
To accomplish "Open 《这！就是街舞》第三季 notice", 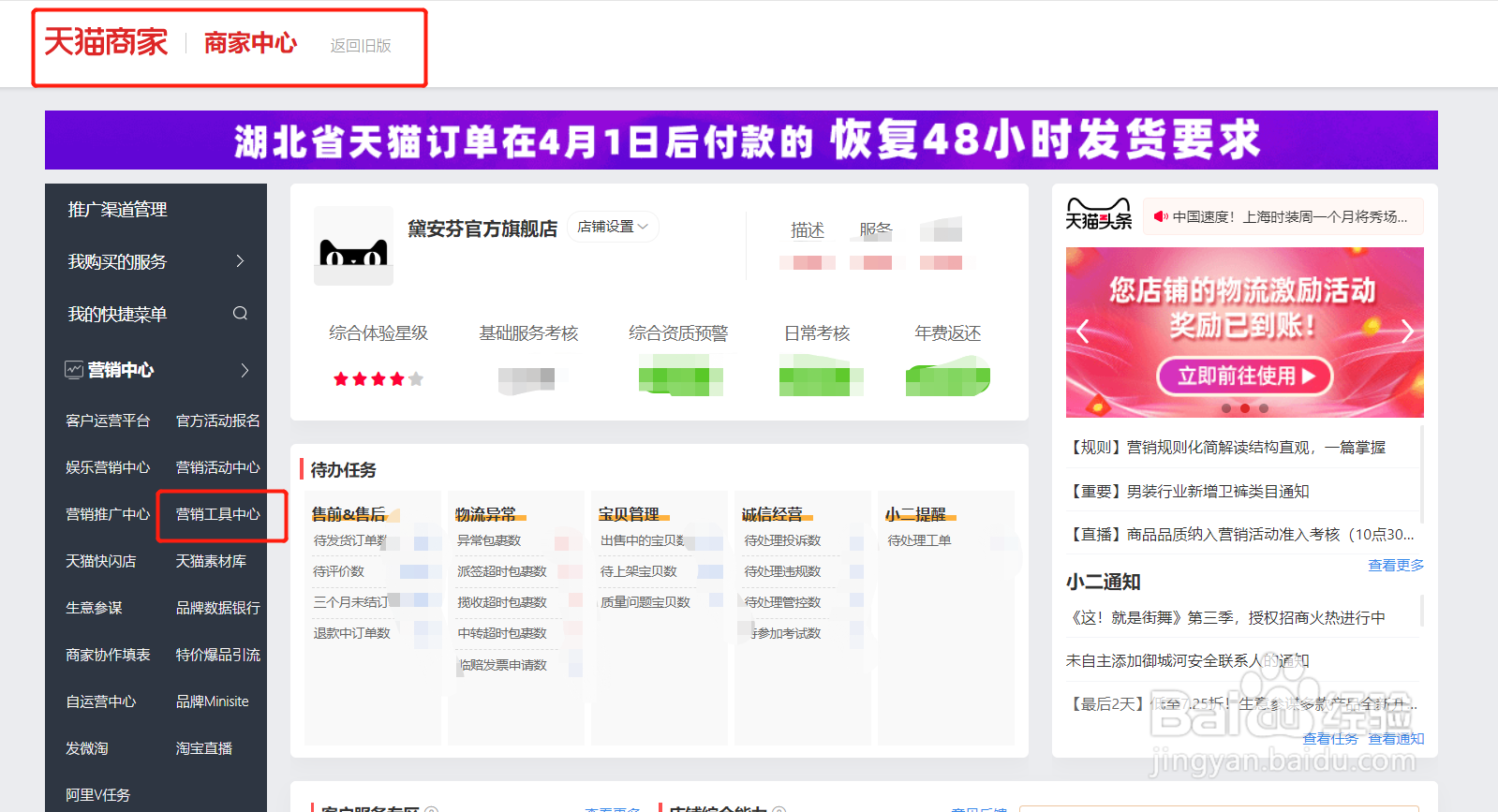I will (1226, 617).
